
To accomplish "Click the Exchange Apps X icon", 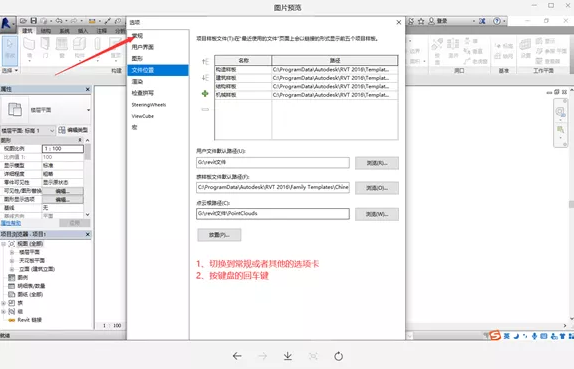I will [x=482, y=21].
